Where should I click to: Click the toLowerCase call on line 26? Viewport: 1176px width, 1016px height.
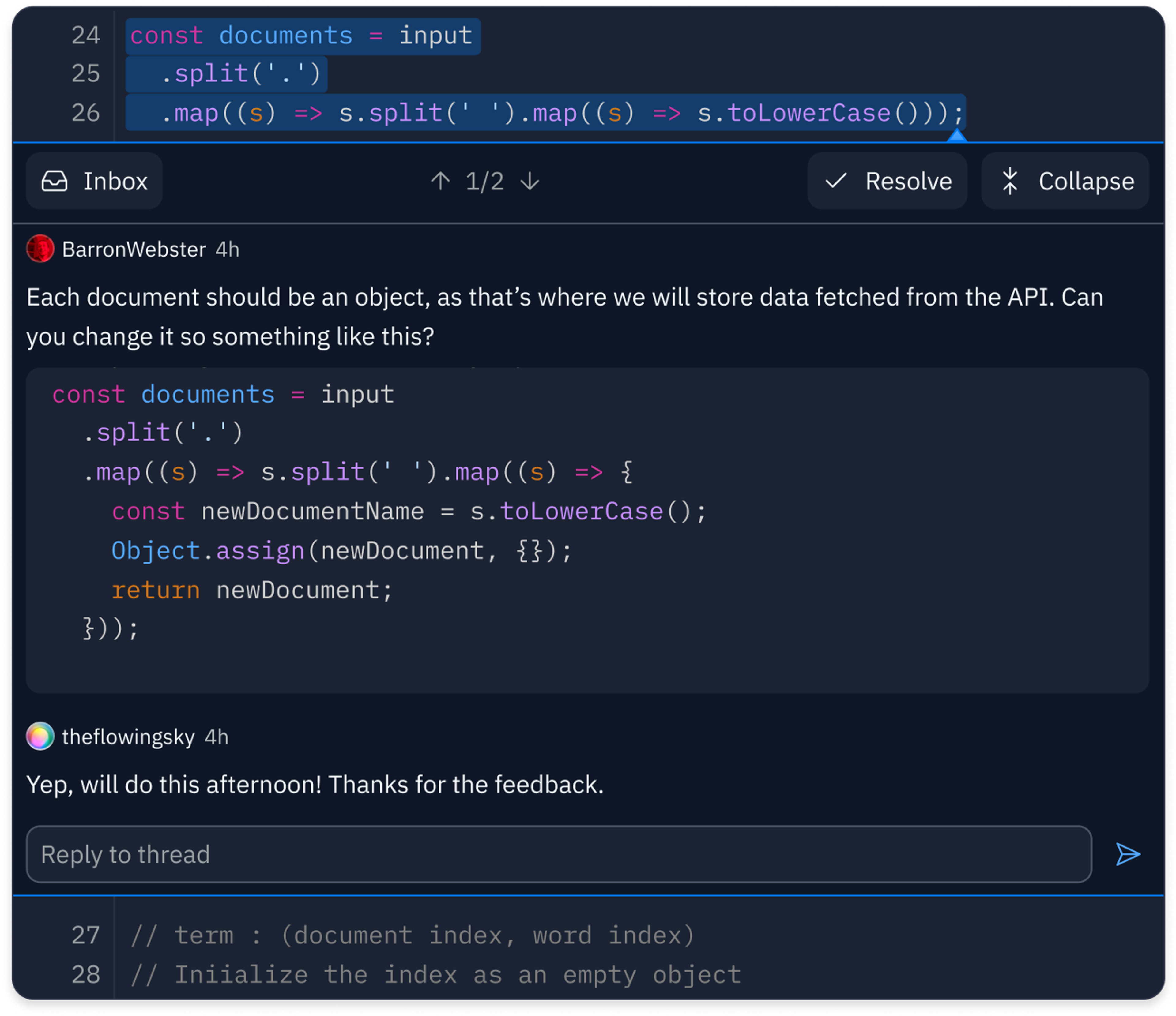click(x=809, y=113)
